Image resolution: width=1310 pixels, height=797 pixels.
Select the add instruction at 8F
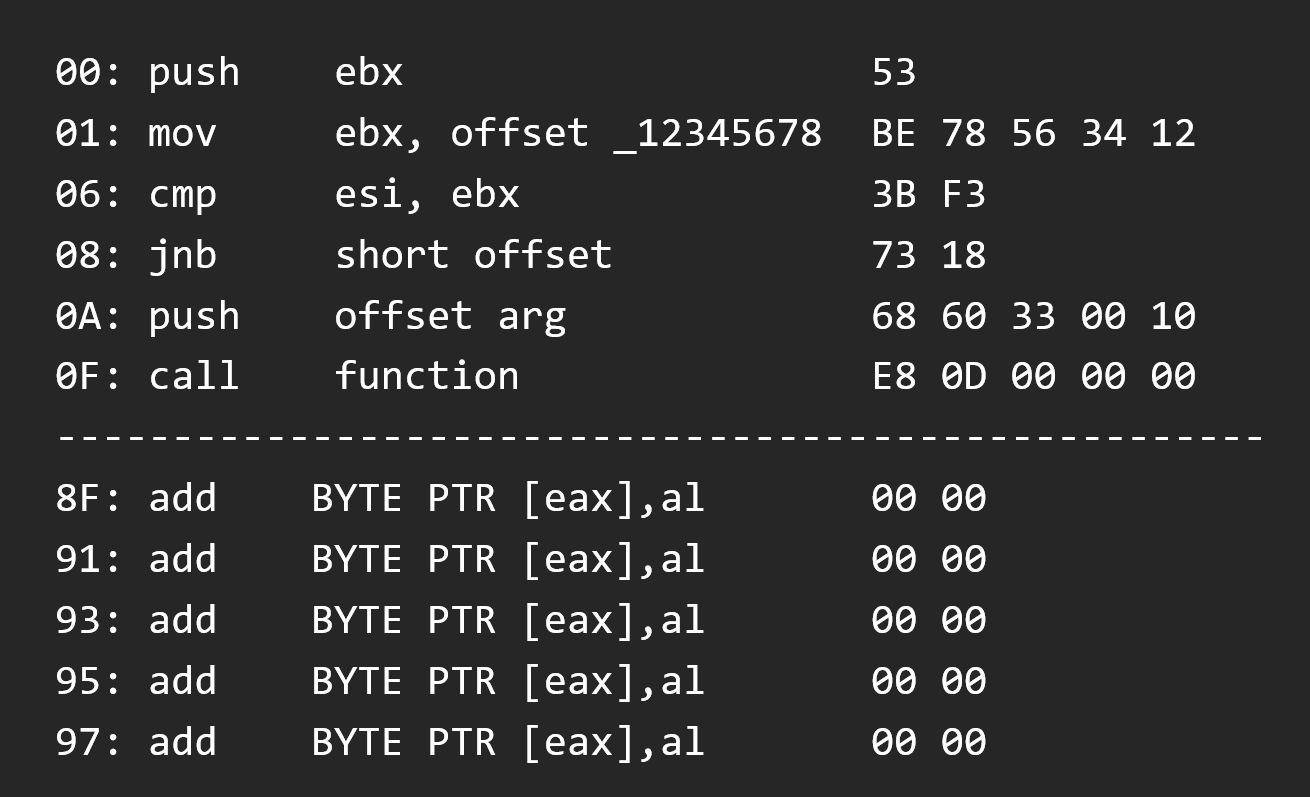(x=521, y=498)
